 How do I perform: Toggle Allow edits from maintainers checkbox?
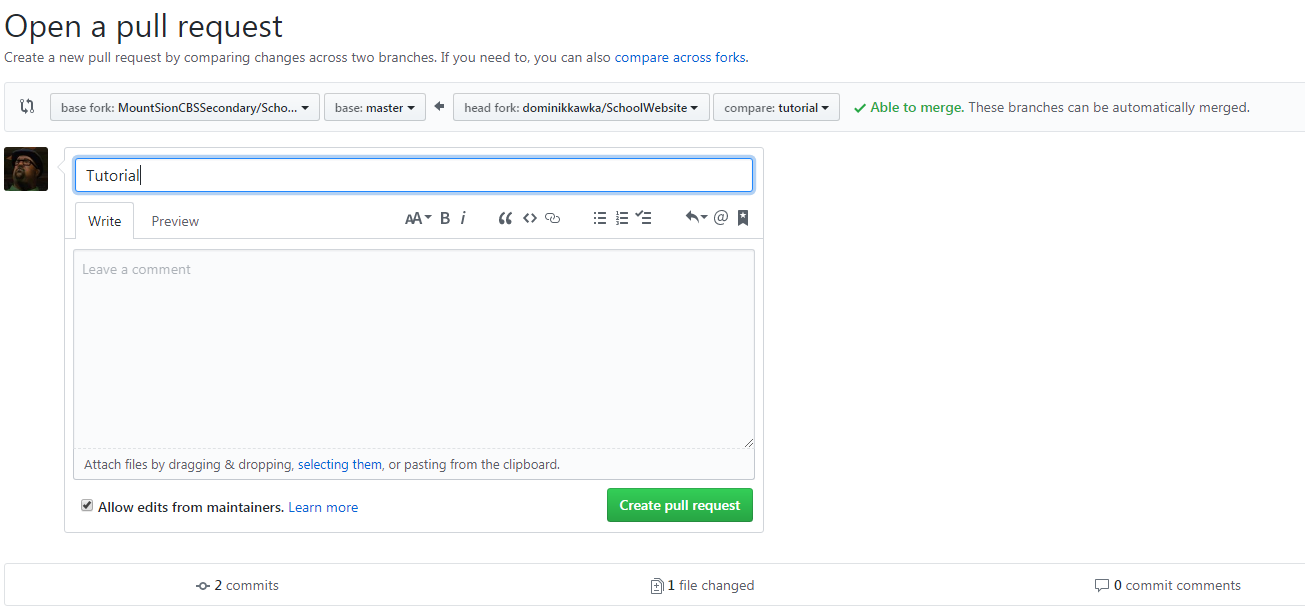click(x=87, y=506)
